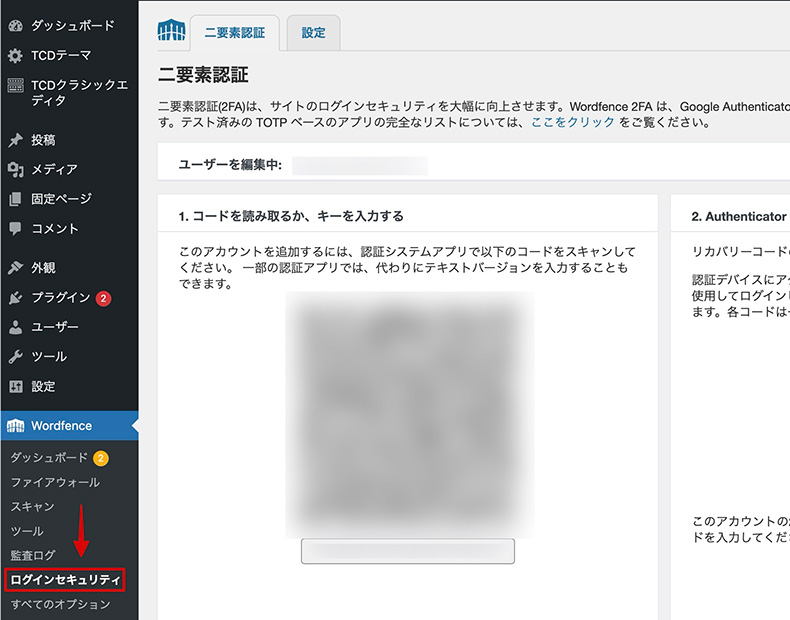
Task: Open Wordfence 監査ログ submenu item
Action: click(x=33, y=556)
